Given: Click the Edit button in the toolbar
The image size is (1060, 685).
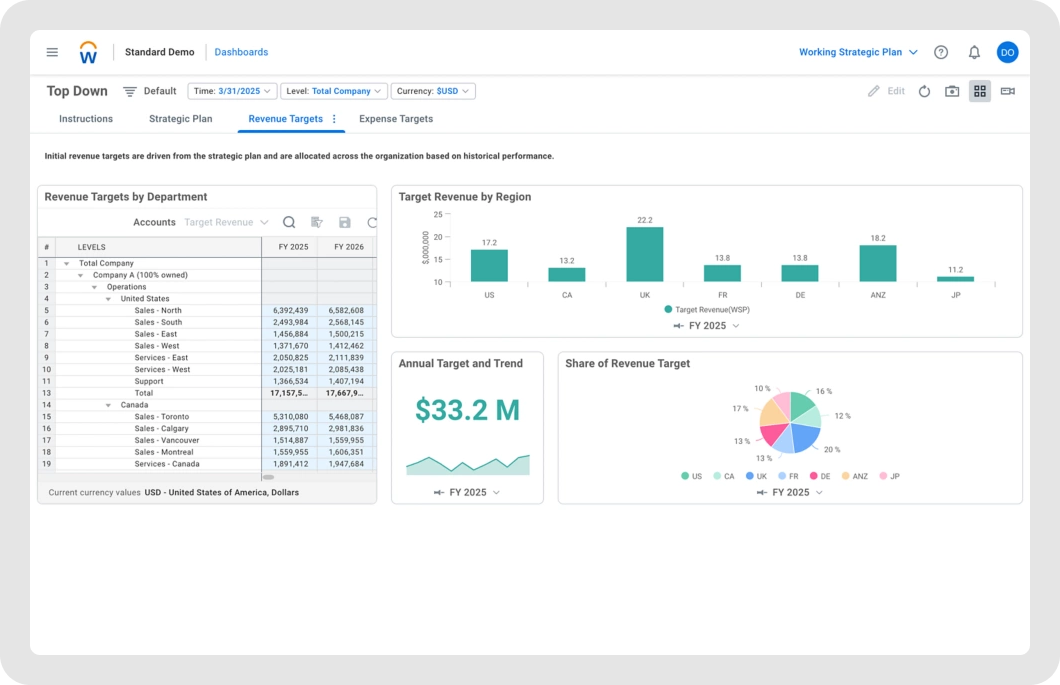Looking at the screenshot, I should point(884,91).
